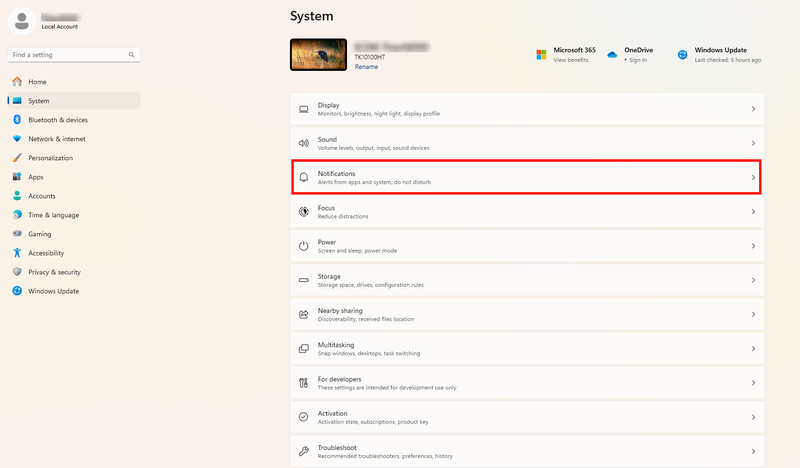Open Sound settings via its chevron
The image size is (800, 468).
point(753,143)
